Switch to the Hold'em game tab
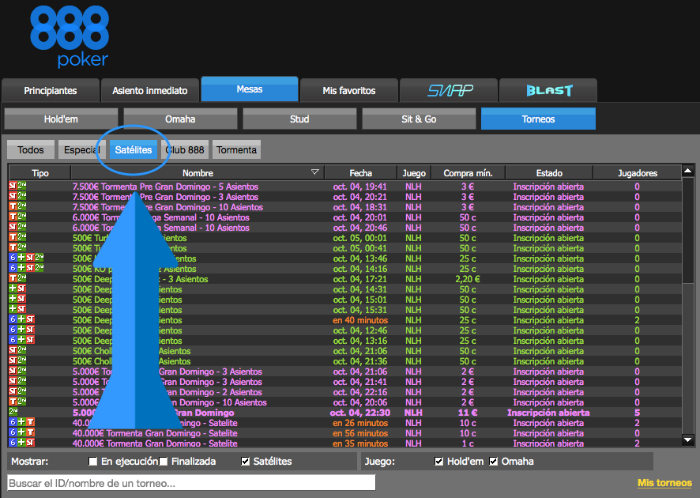Viewport: 700px width, 498px height. tap(61, 119)
